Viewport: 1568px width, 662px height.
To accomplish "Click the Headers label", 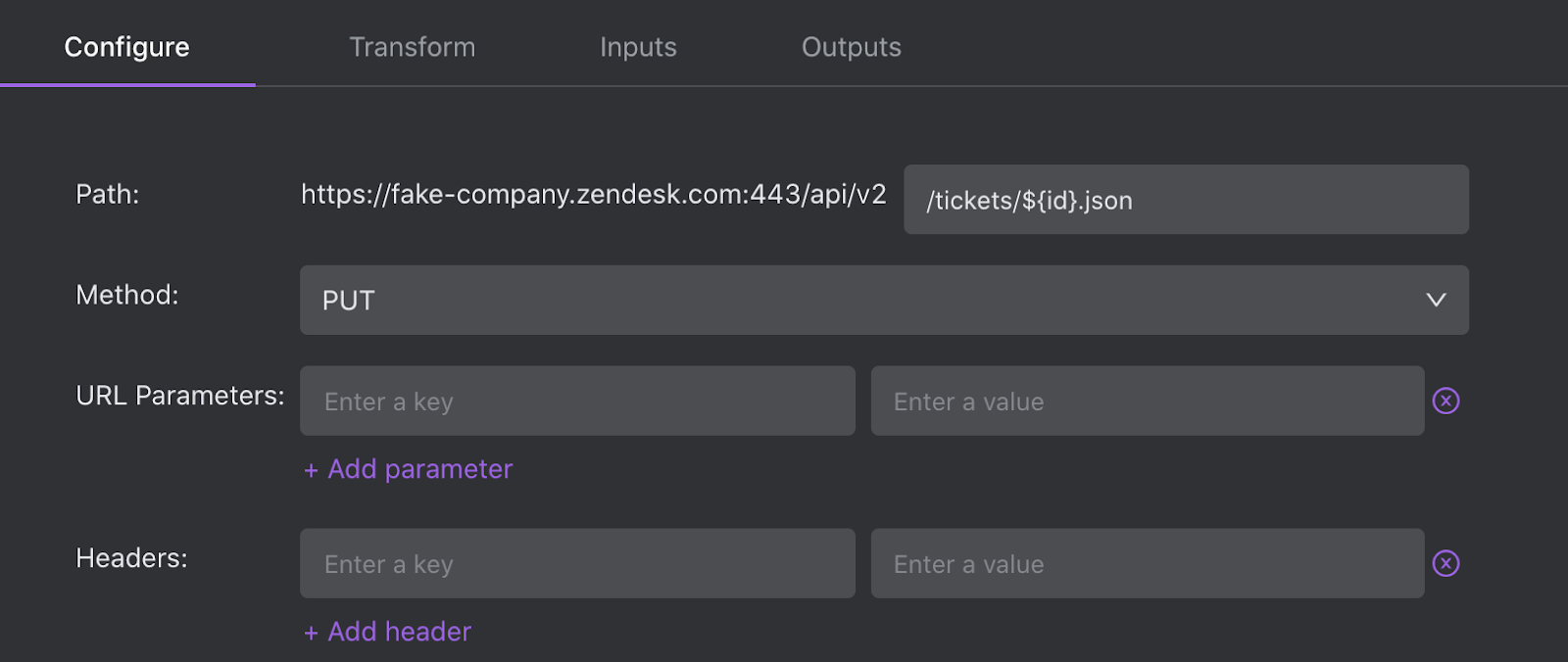I will (x=131, y=558).
